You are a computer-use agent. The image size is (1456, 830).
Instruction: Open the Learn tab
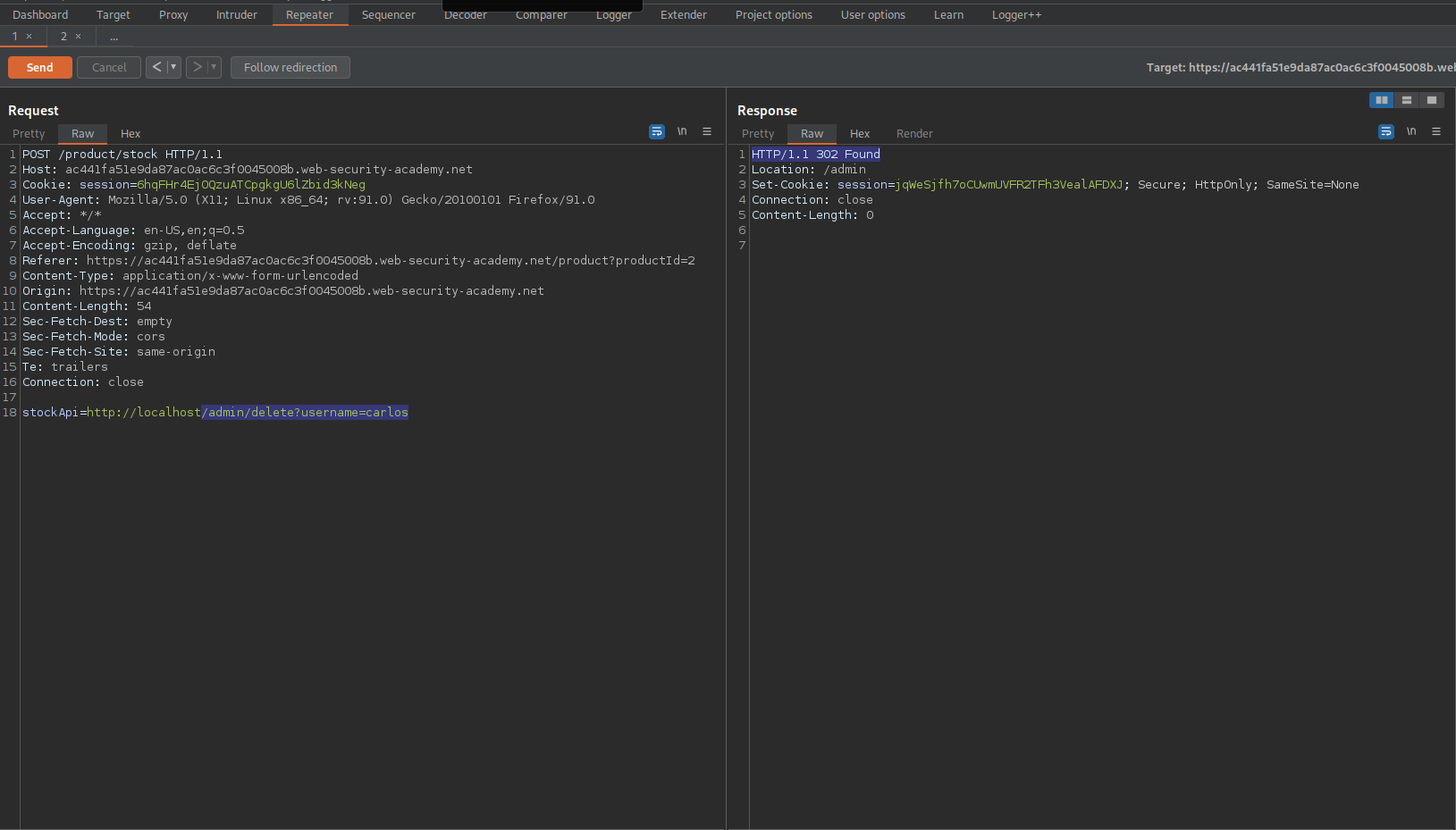pos(949,15)
